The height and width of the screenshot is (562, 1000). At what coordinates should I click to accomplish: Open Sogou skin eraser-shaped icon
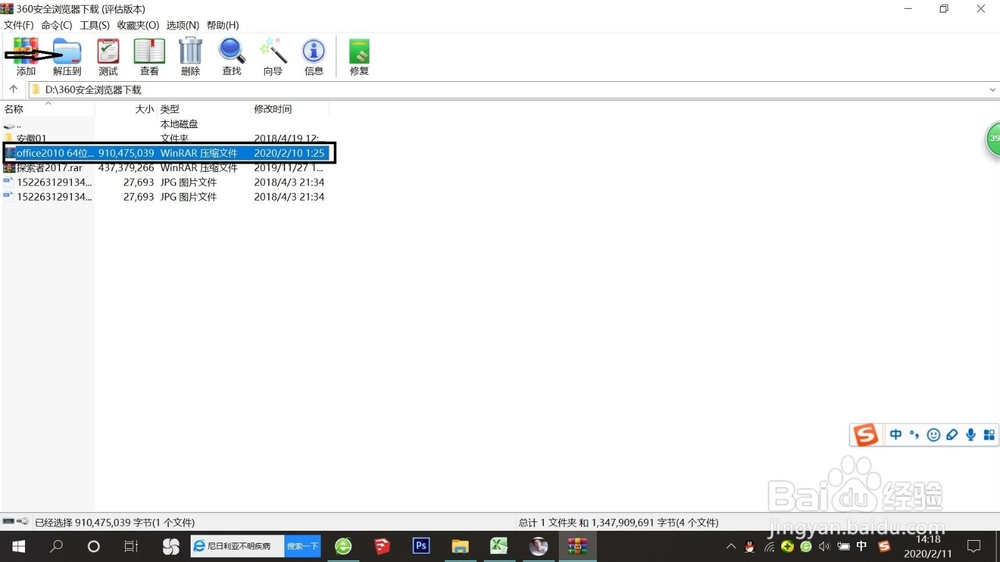952,435
